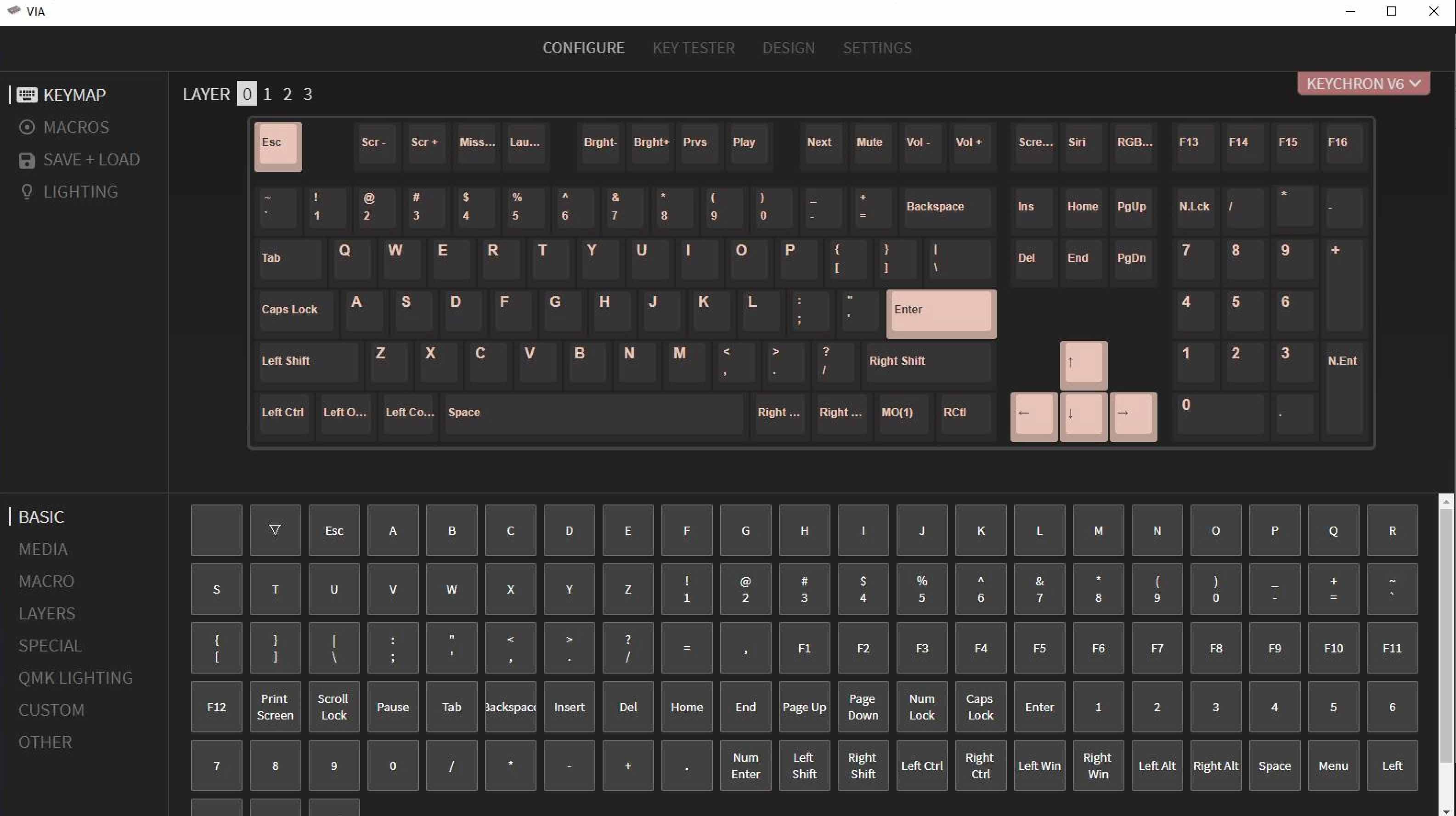Click the SAVE + LOAD panel icon
The image size is (1456, 816).
[x=26, y=159]
